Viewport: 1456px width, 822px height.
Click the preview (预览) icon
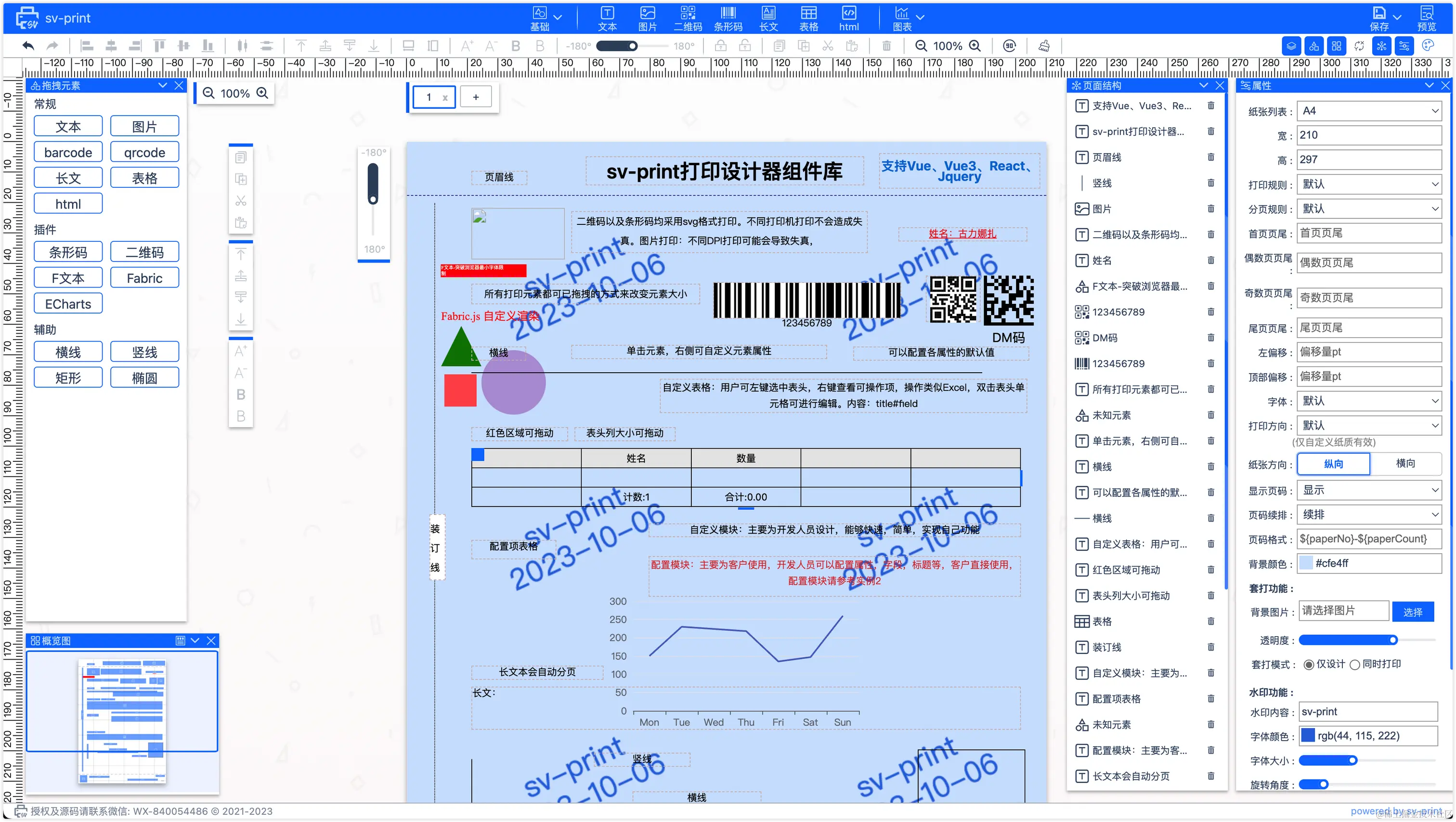click(1426, 17)
